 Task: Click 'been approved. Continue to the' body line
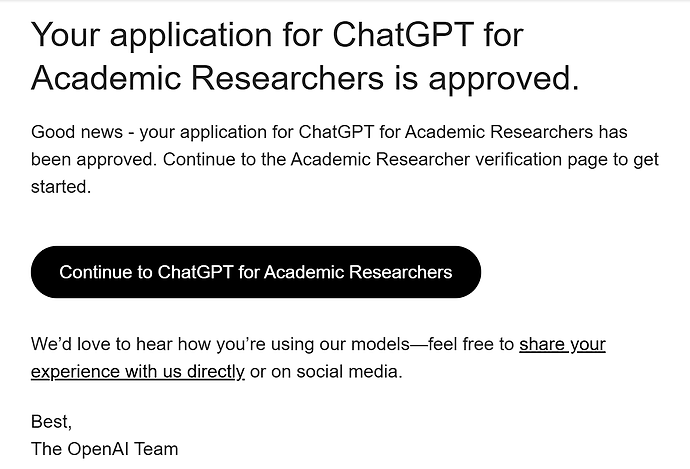[159, 159]
